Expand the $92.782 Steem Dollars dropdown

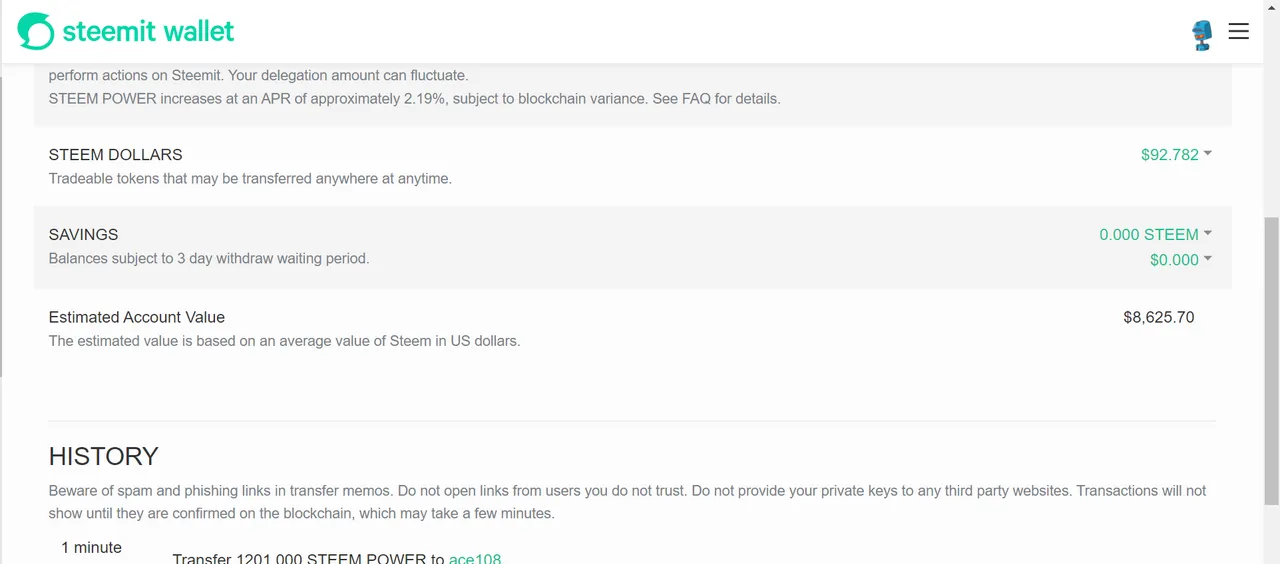[1176, 155]
